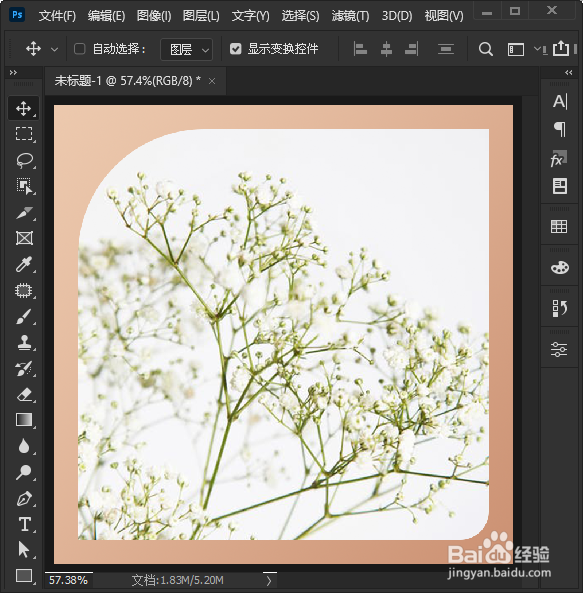Image resolution: width=583 pixels, height=593 pixels.
Task: Open the 文件(F) menu
Action: click(57, 16)
